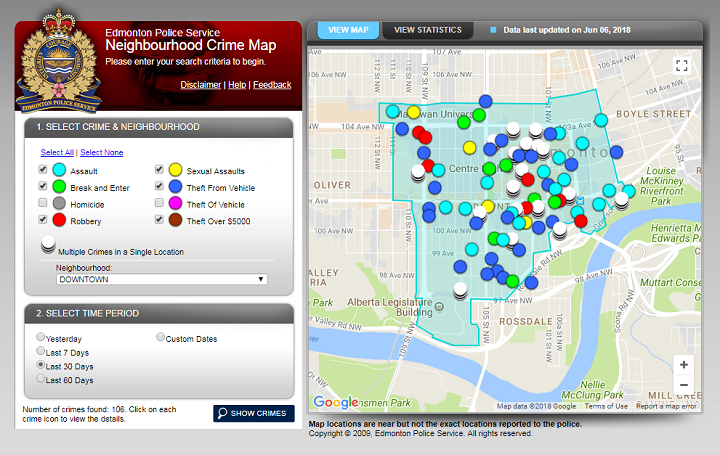
Task: Select the Last 60 Days option
Action: click(40, 378)
